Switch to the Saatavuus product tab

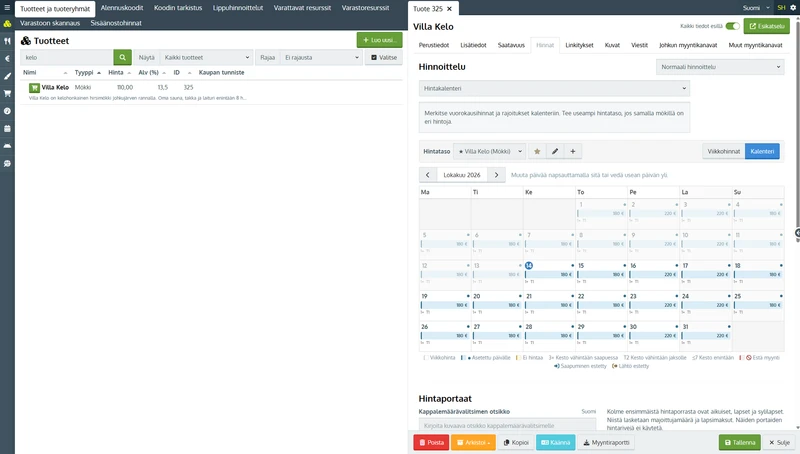click(511, 45)
